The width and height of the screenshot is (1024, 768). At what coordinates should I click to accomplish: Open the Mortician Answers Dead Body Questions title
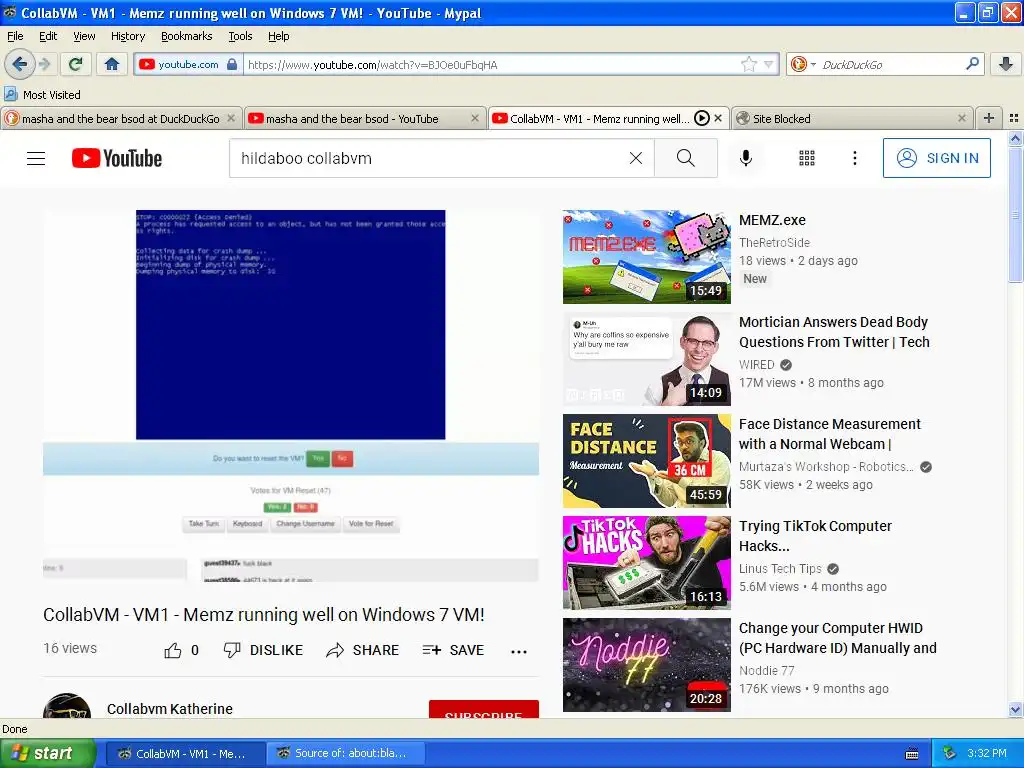834,332
